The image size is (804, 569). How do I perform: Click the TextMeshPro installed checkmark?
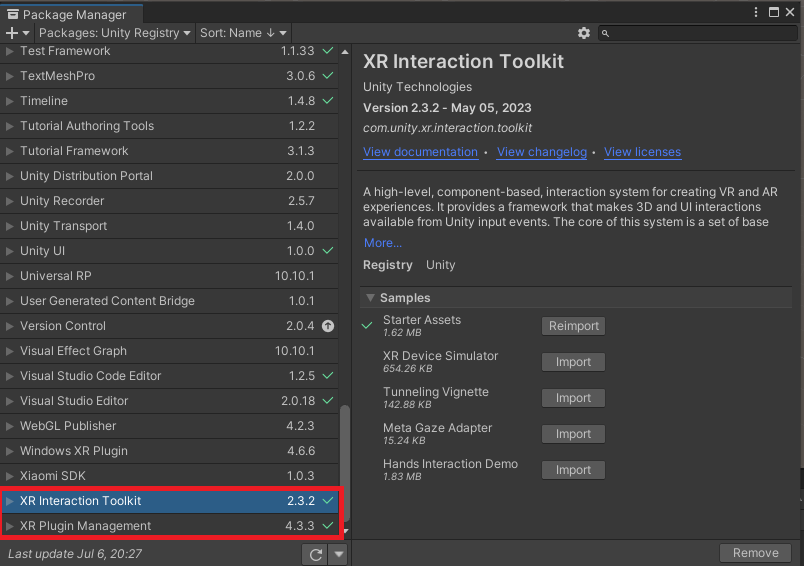[328, 76]
